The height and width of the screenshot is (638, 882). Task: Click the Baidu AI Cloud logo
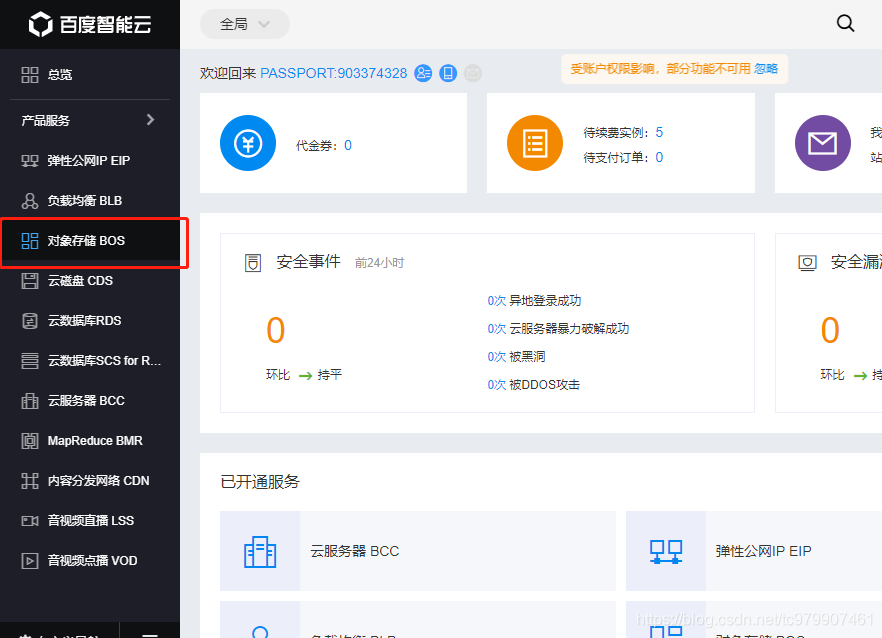(x=90, y=24)
